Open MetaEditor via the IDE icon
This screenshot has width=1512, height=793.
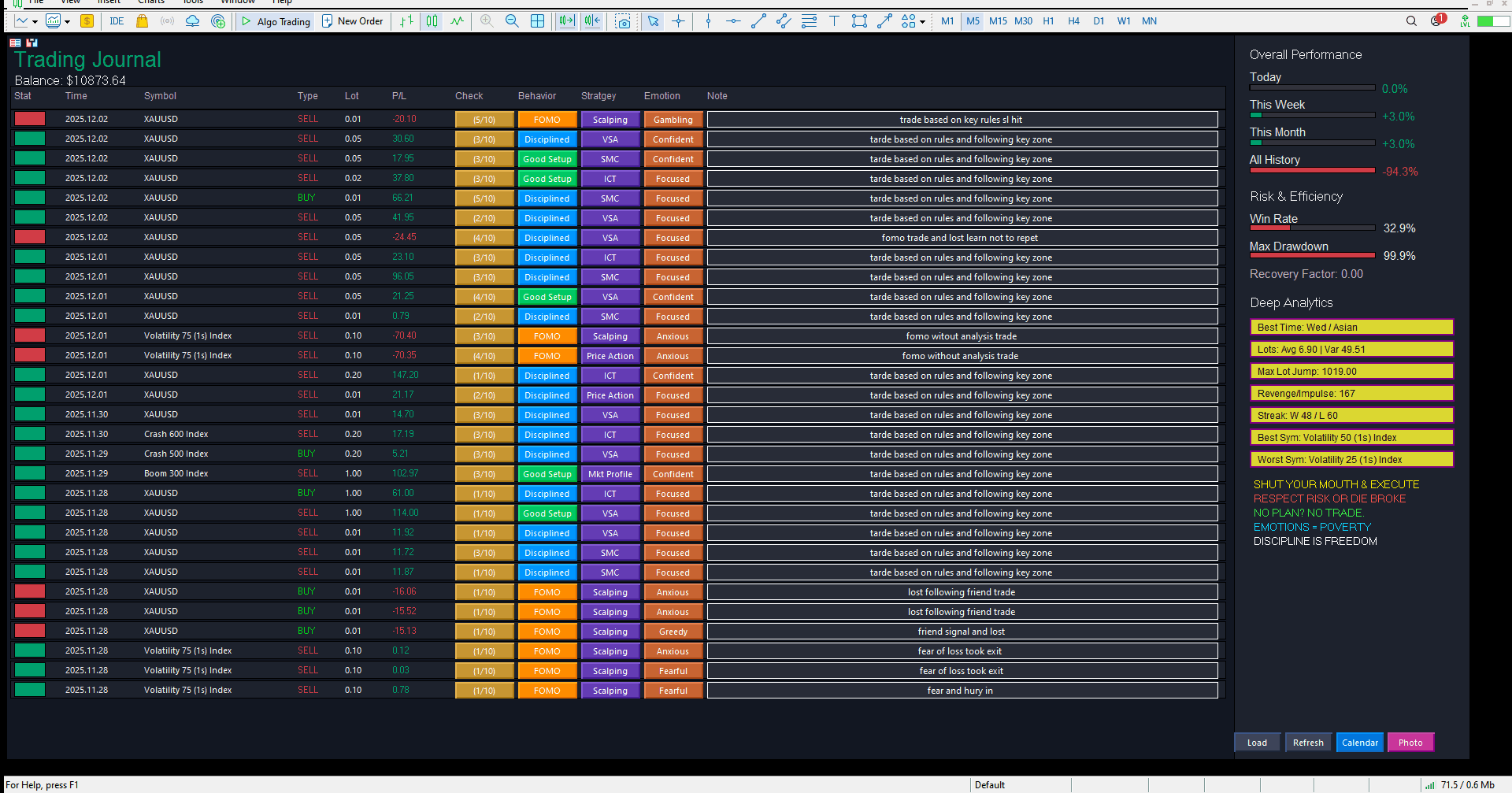(x=117, y=21)
